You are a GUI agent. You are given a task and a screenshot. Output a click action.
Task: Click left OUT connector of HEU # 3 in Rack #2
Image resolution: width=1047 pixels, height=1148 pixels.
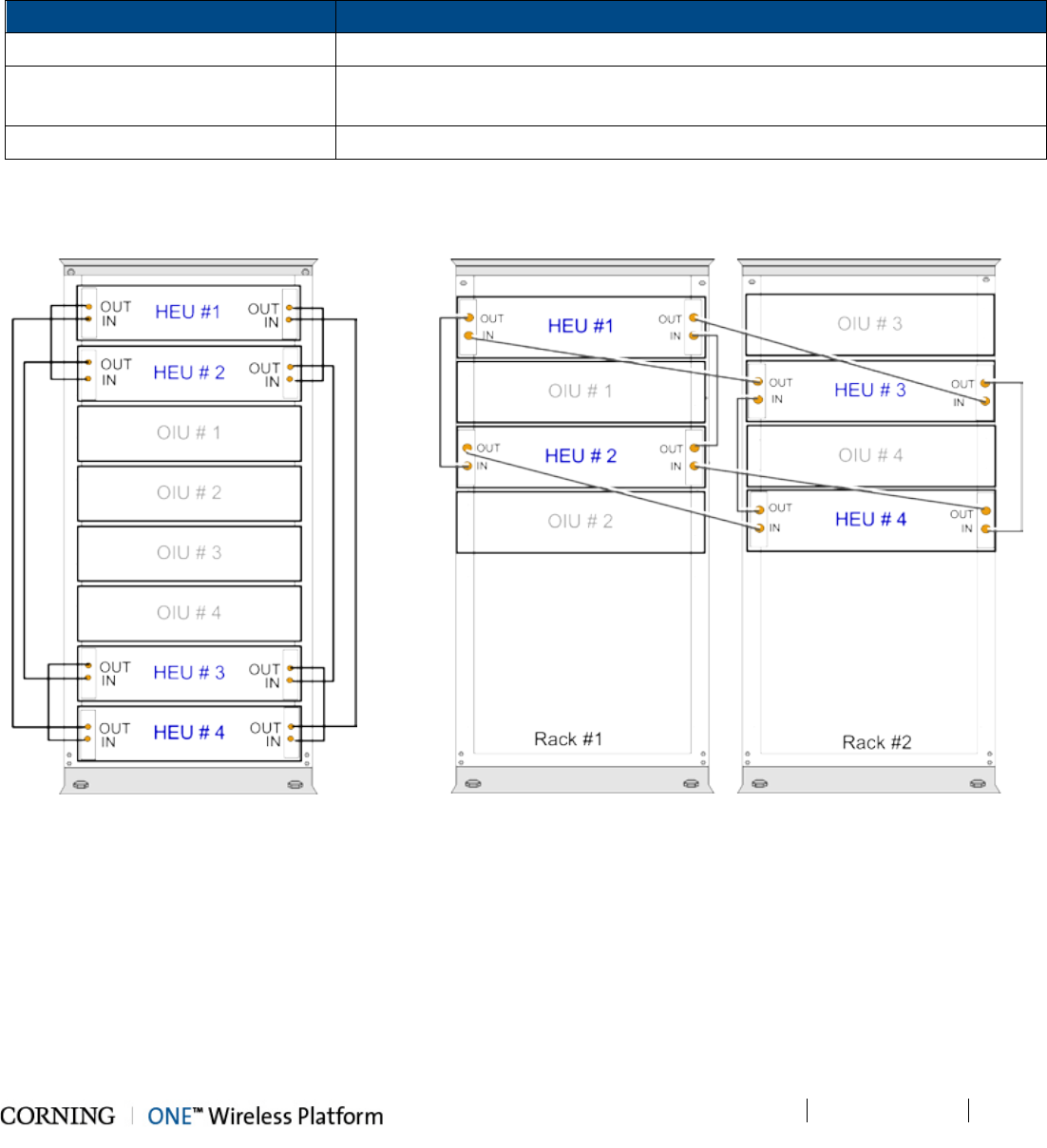[758, 382]
